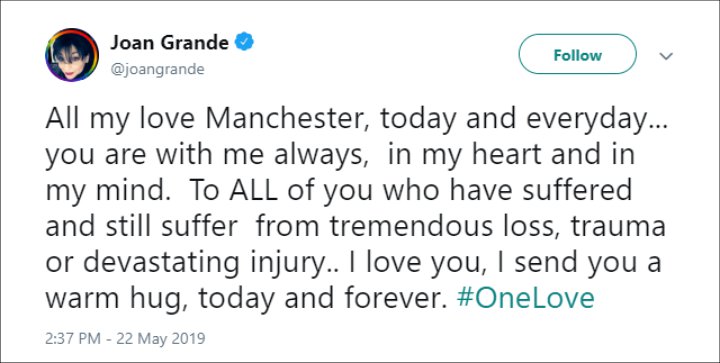Open the Joan Grande display name link
Image resolution: width=720 pixels, height=363 pixels.
point(169,43)
